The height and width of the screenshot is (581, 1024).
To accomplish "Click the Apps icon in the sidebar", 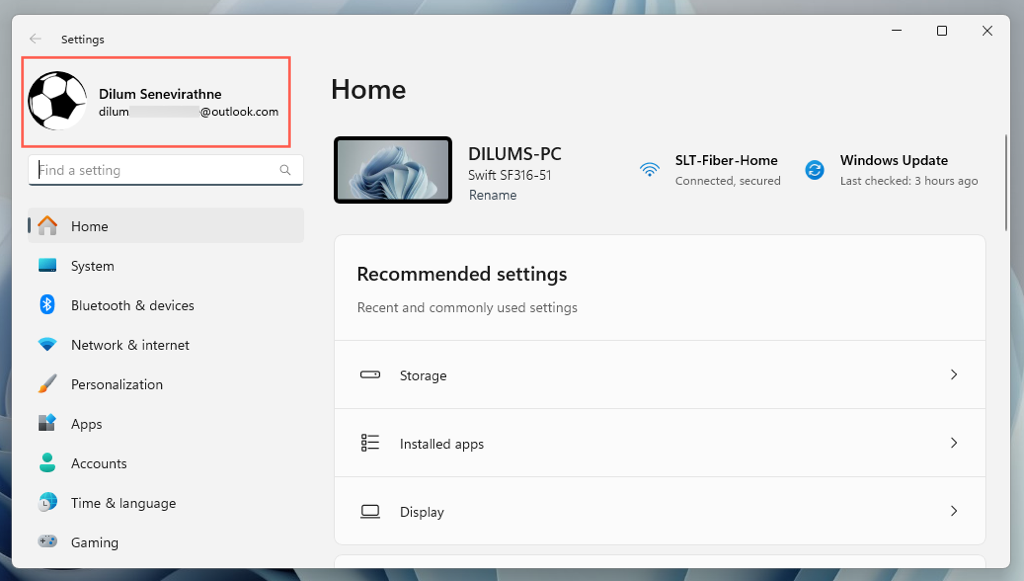I will pos(47,423).
